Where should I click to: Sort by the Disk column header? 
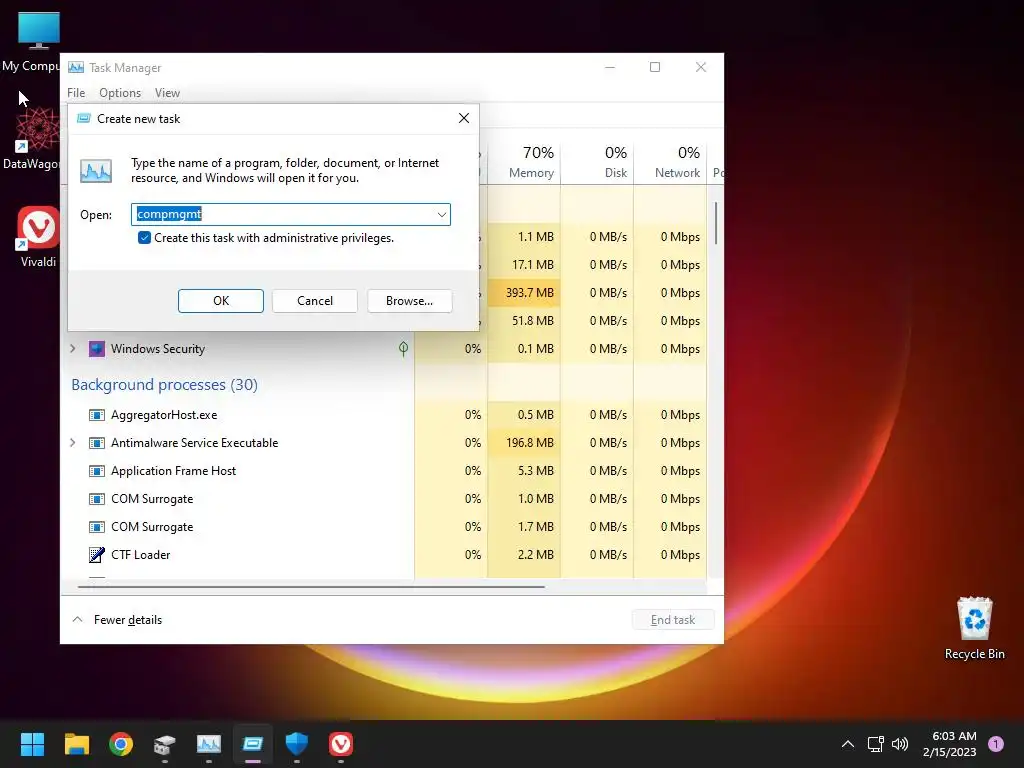[597, 161]
